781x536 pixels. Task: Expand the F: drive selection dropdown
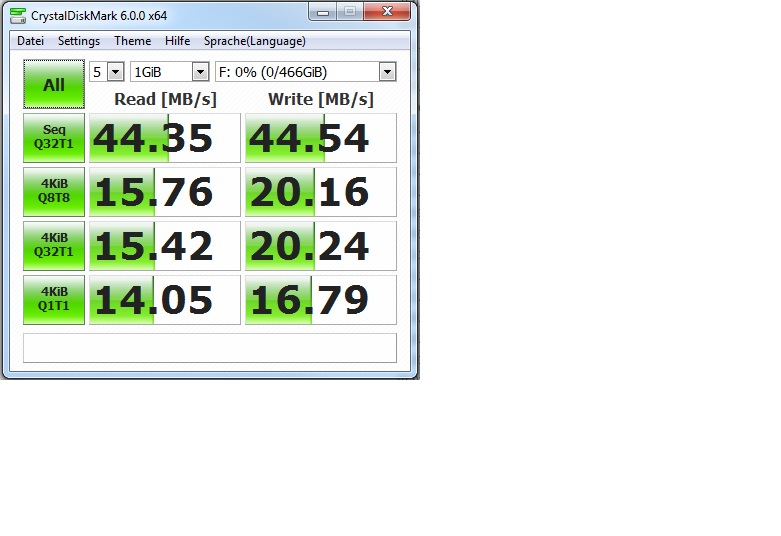click(x=387, y=72)
